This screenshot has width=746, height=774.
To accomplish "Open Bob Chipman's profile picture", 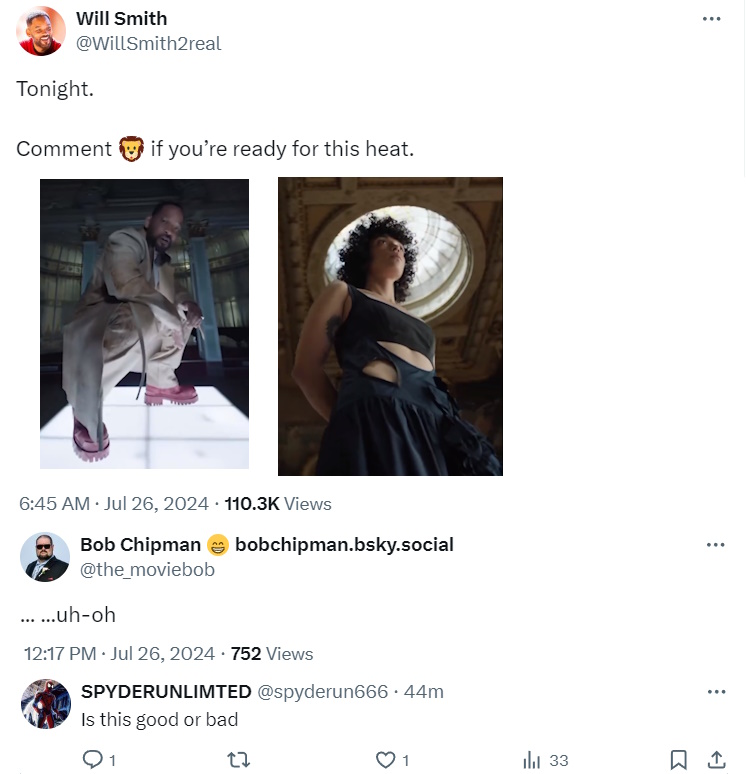I will tap(45, 557).
